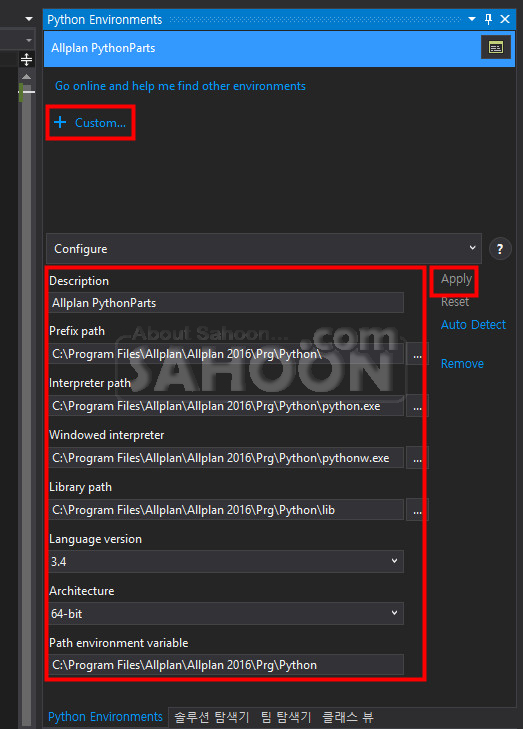Browse for Library path folder
This screenshot has width=523, height=729.
(x=417, y=510)
